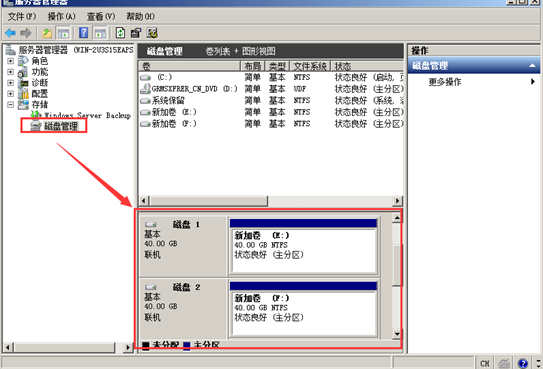The width and height of the screenshot is (543, 369).
Task: Click the black 未分配 legend swatch
Action: coord(146,345)
